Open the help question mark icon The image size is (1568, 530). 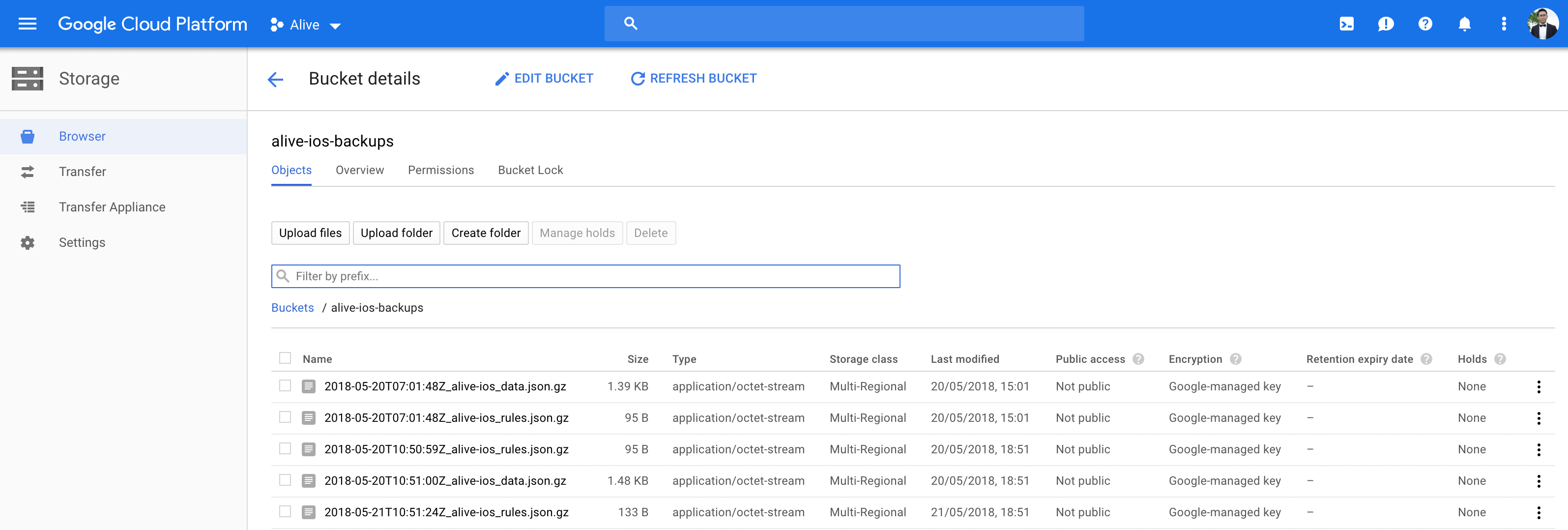(1425, 24)
